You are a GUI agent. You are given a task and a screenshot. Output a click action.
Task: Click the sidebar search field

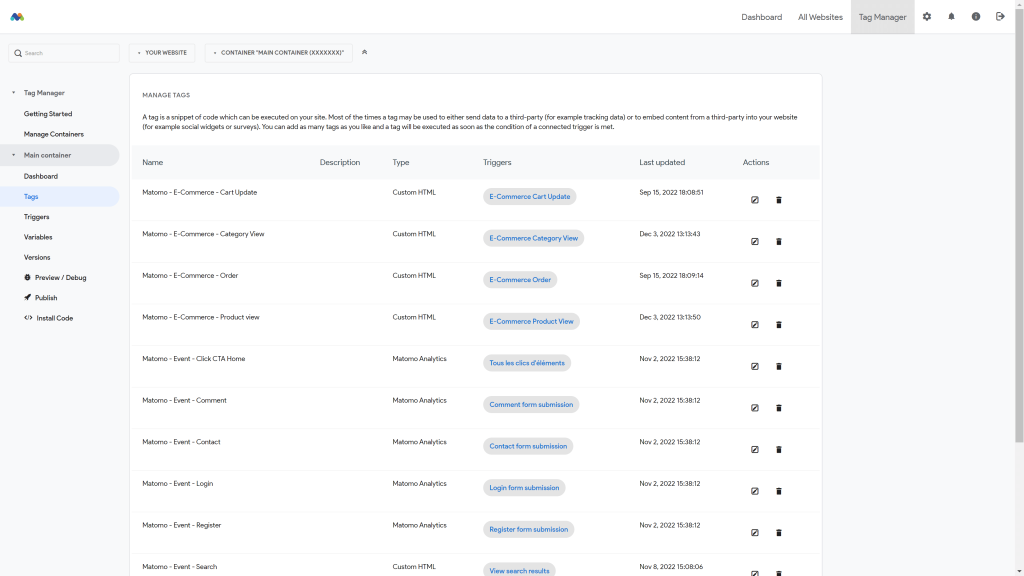pyautogui.click(x=64, y=53)
